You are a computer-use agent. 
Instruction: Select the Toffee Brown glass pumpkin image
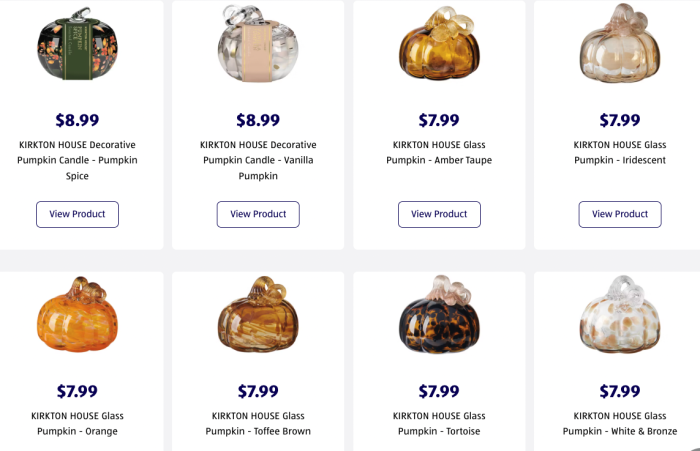coord(258,315)
